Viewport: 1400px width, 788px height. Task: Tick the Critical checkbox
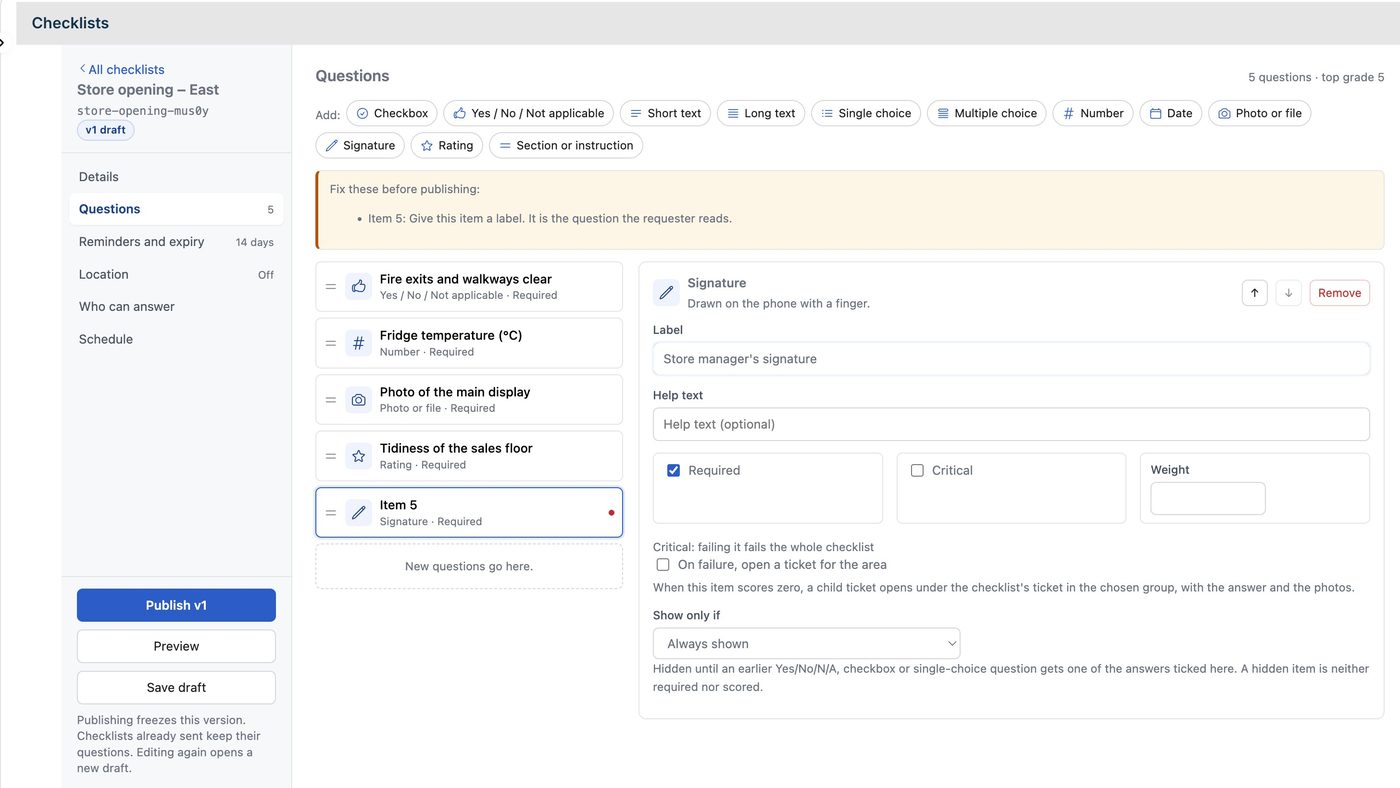click(917, 470)
